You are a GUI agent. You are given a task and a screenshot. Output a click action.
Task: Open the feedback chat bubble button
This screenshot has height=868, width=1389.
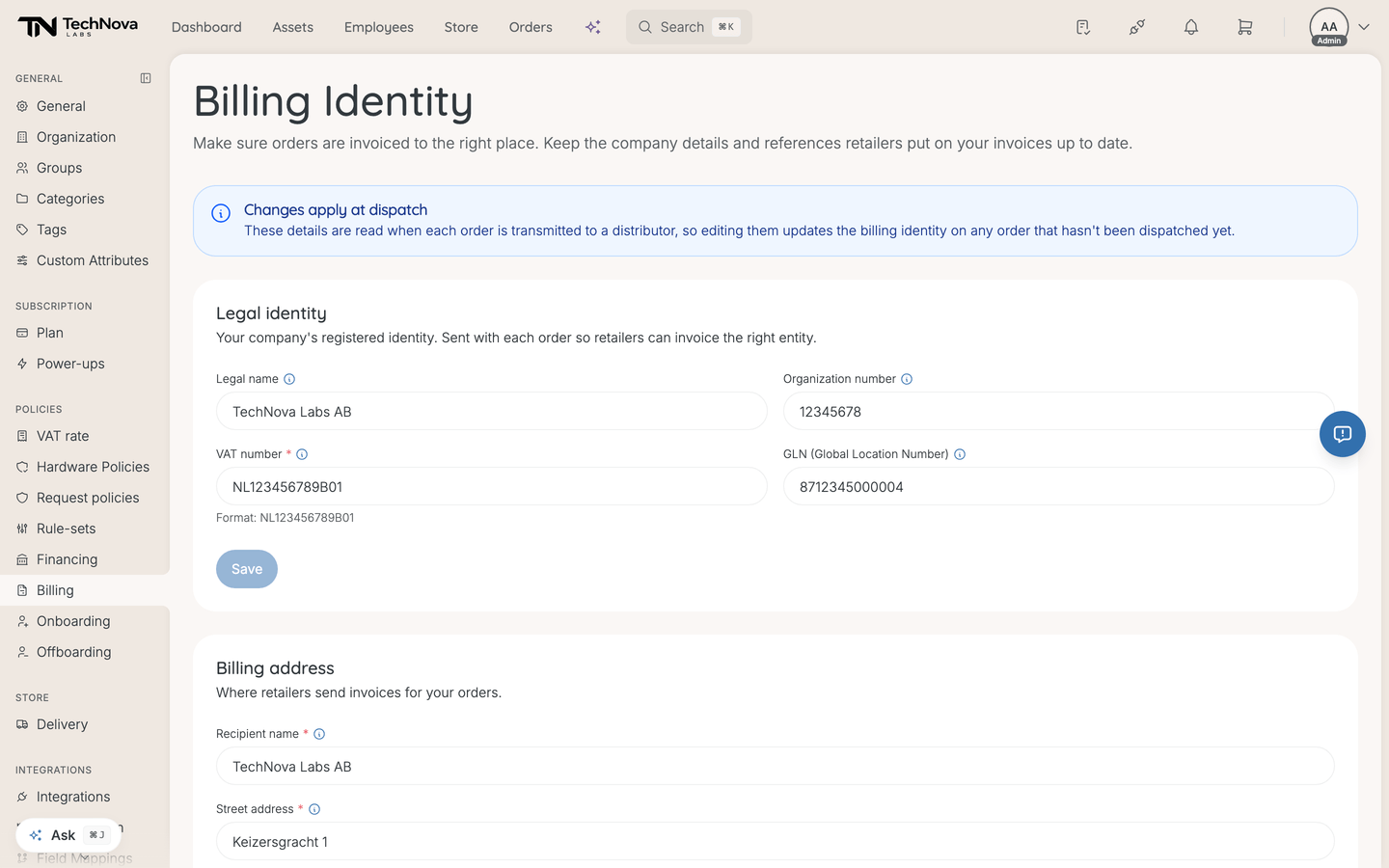click(x=1343, y=434)
